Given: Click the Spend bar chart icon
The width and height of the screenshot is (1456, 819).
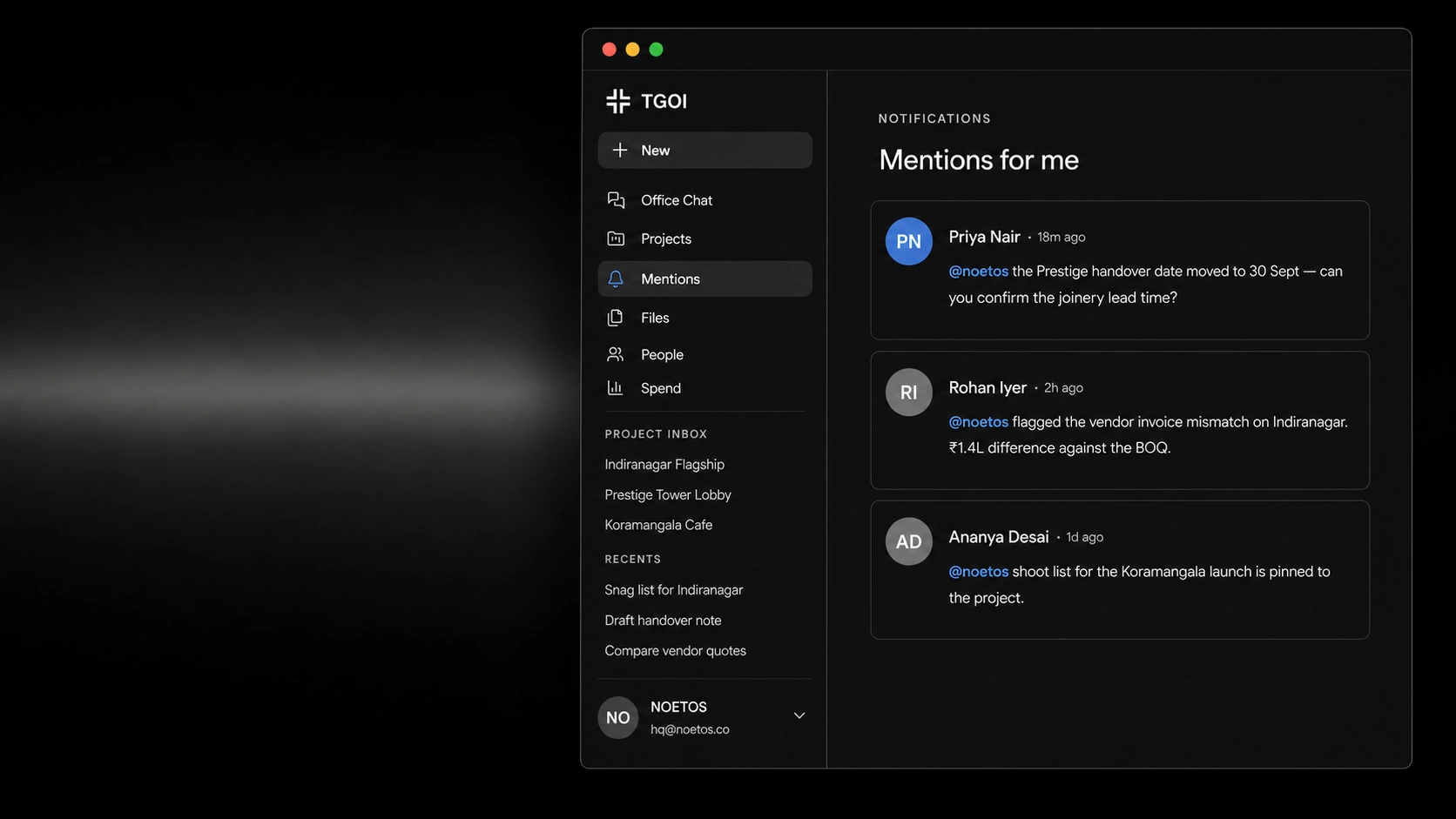Looking at the screenshot, I should coord(616,387).
